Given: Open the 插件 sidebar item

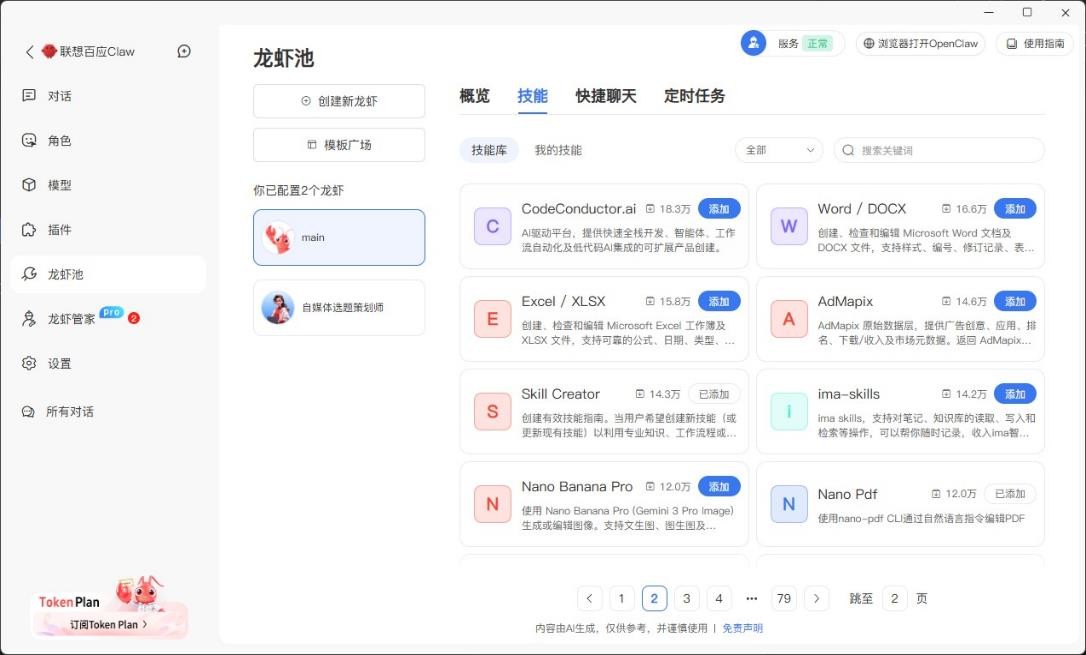Looking at the screenshot, I should 108,229.
